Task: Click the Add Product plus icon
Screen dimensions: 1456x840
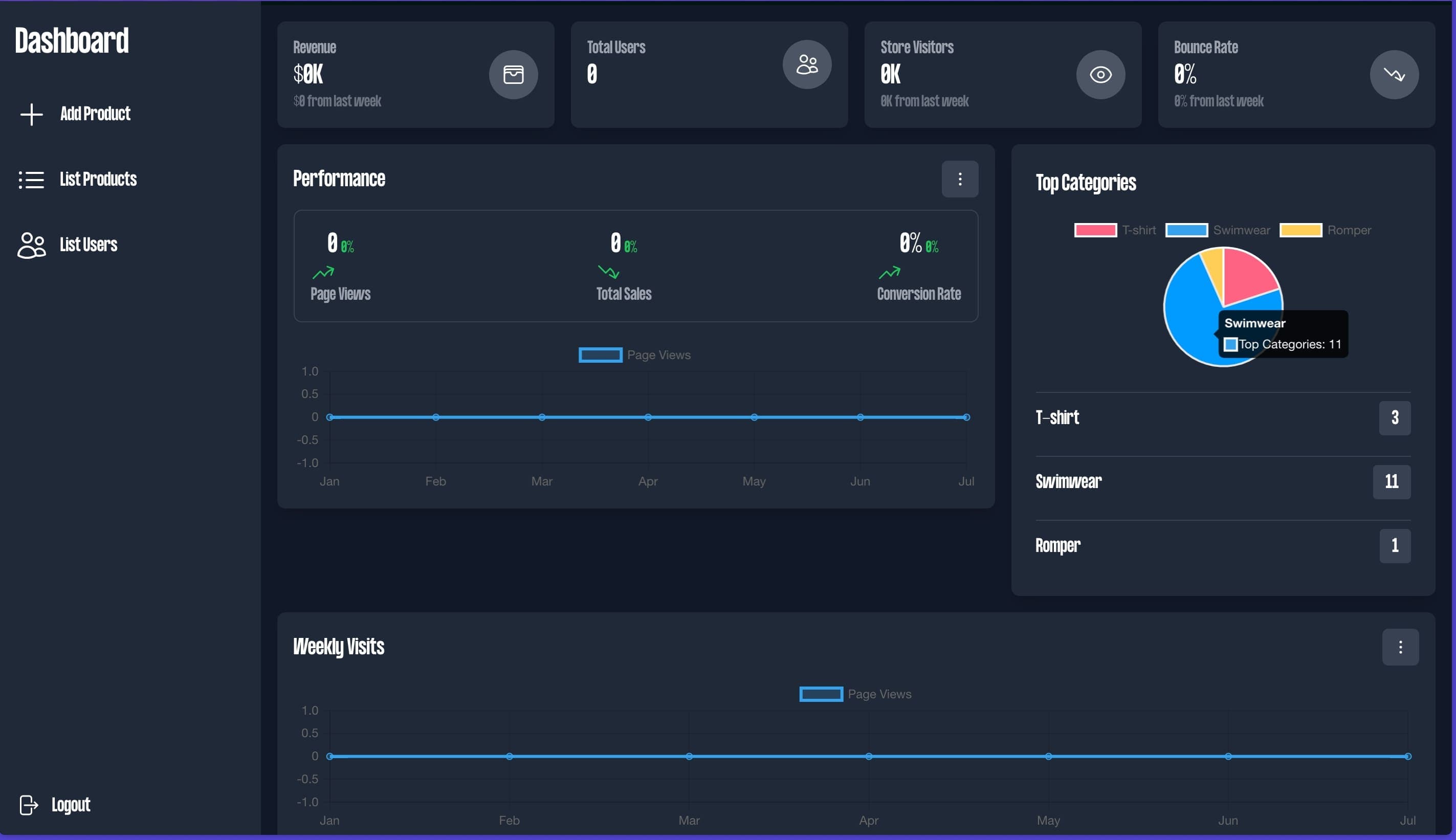Action: point(31,114)
